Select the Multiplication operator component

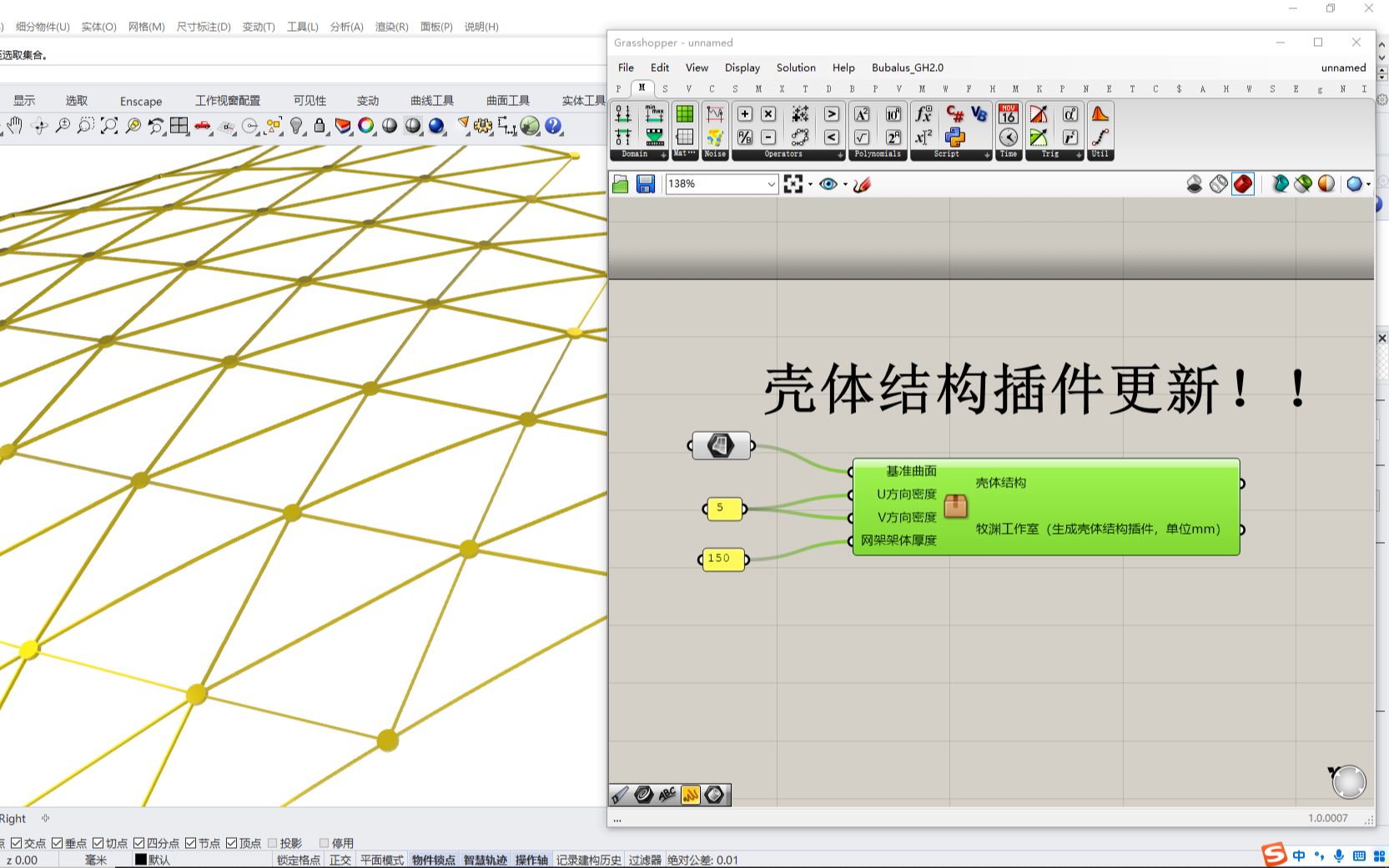point(768,114)
